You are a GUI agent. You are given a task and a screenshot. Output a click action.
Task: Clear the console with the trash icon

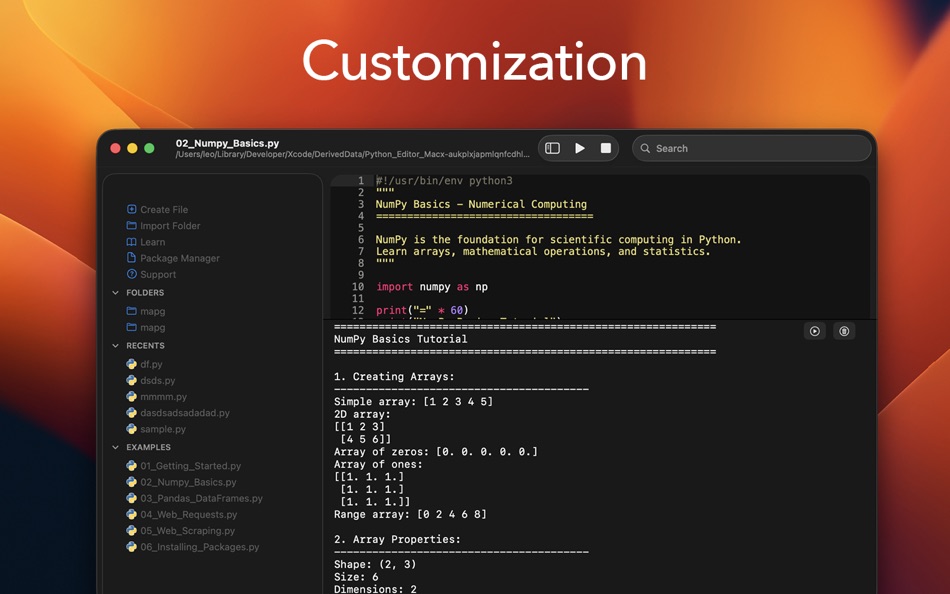point(843,331)
